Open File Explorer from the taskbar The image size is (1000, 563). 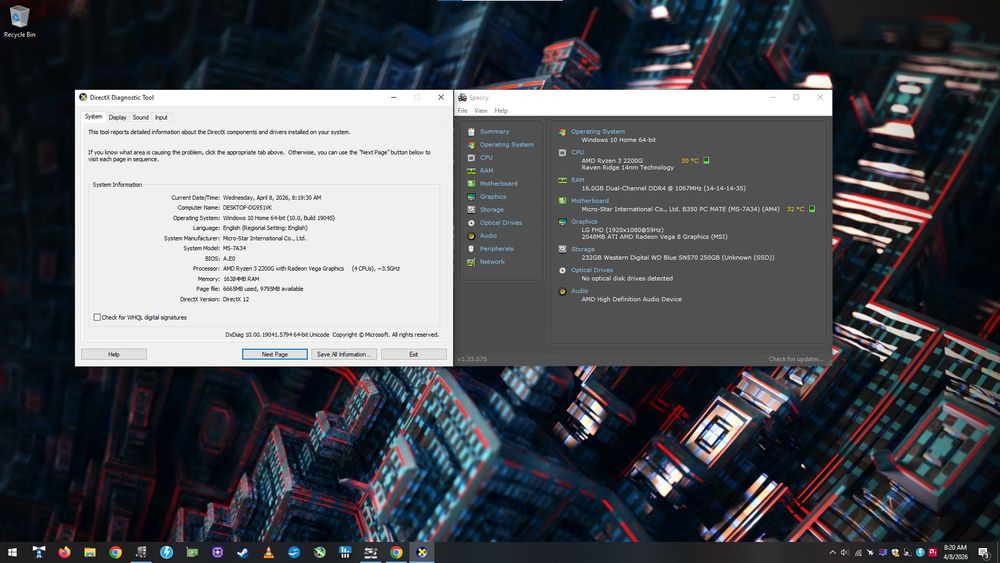90,552
